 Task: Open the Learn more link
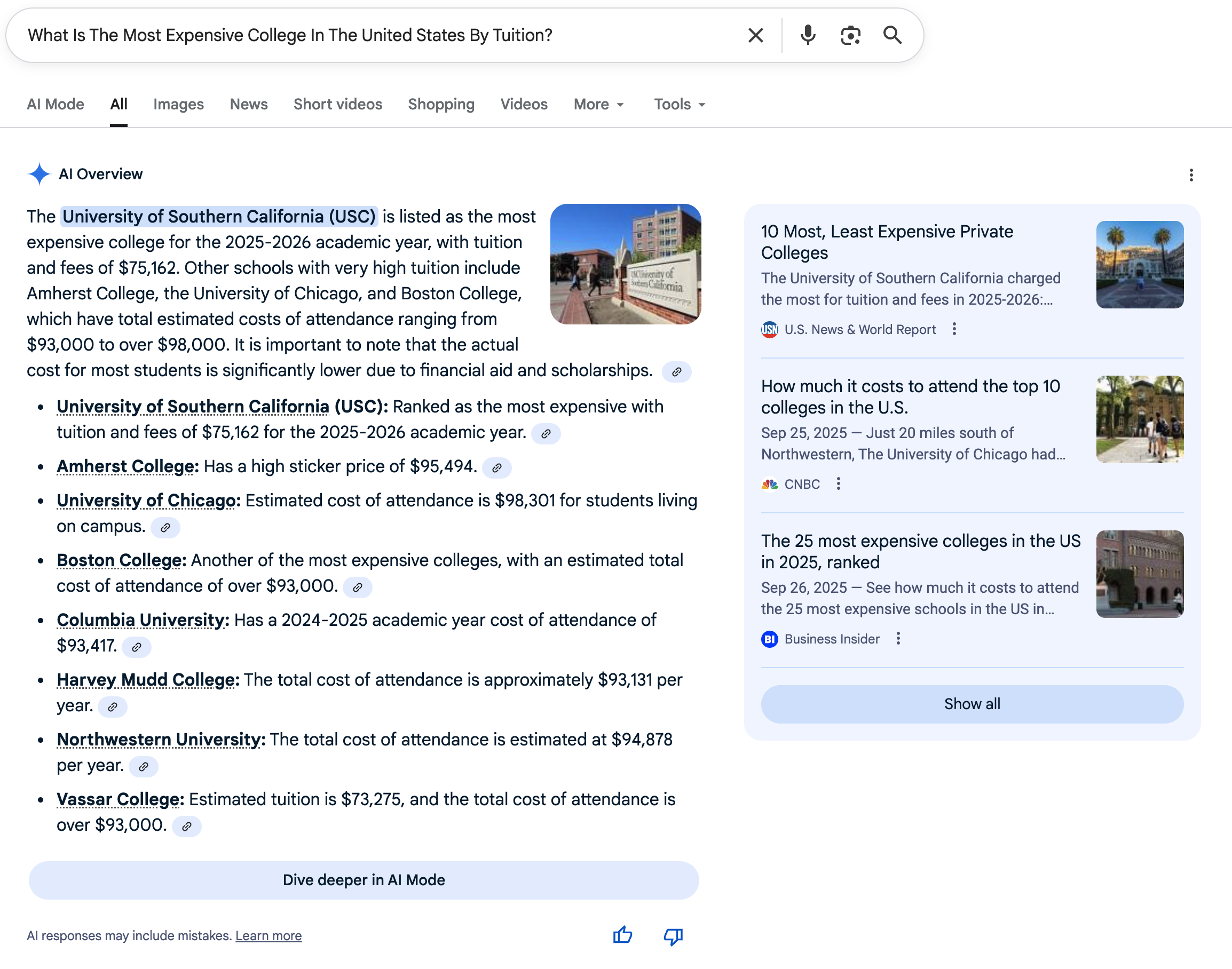pos(268,935)
